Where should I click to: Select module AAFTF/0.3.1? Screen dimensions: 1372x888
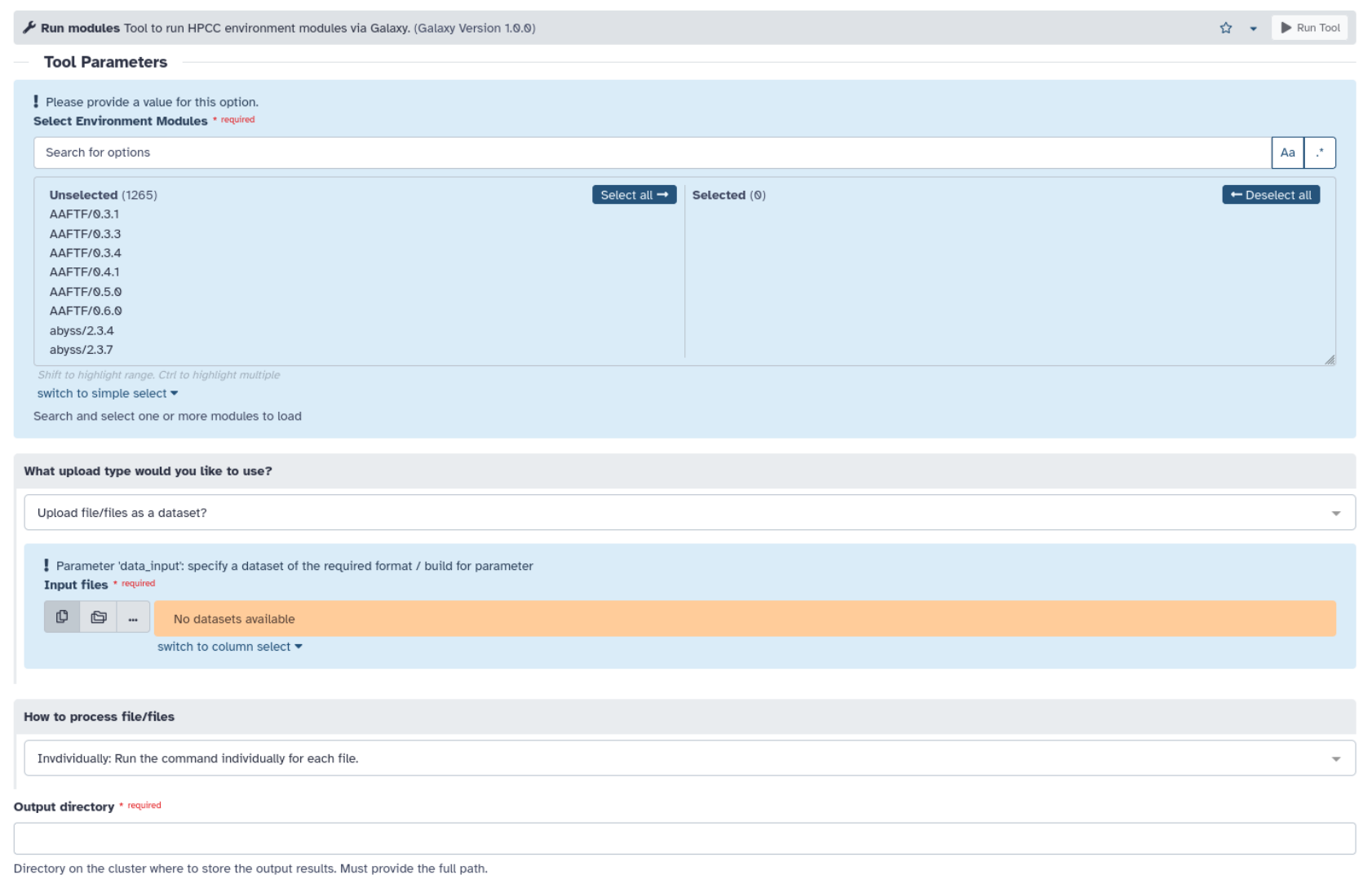pyautogui.click(x=84, y=214)
